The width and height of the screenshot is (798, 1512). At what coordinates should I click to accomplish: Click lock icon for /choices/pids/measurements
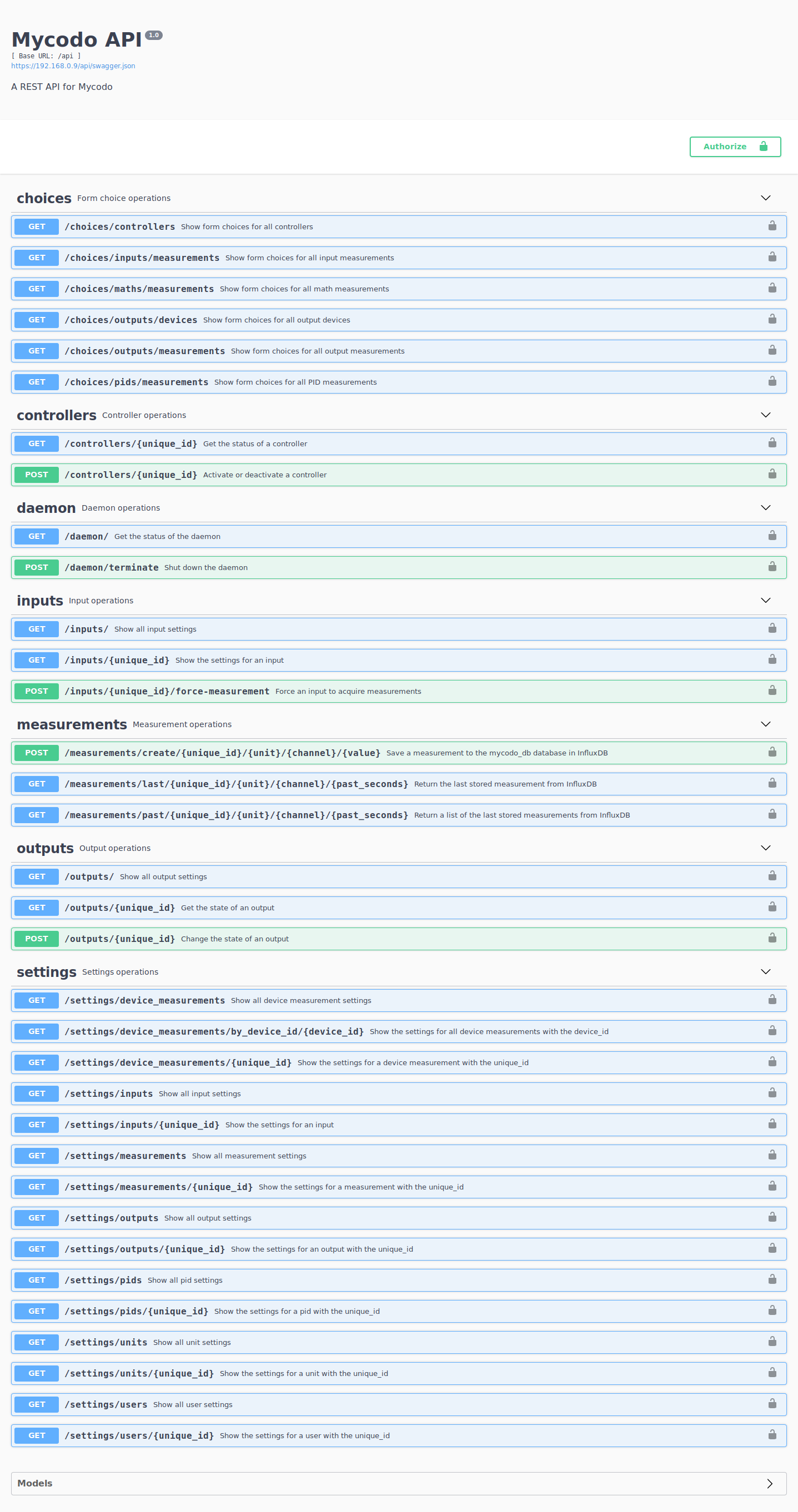pos(771,381)
